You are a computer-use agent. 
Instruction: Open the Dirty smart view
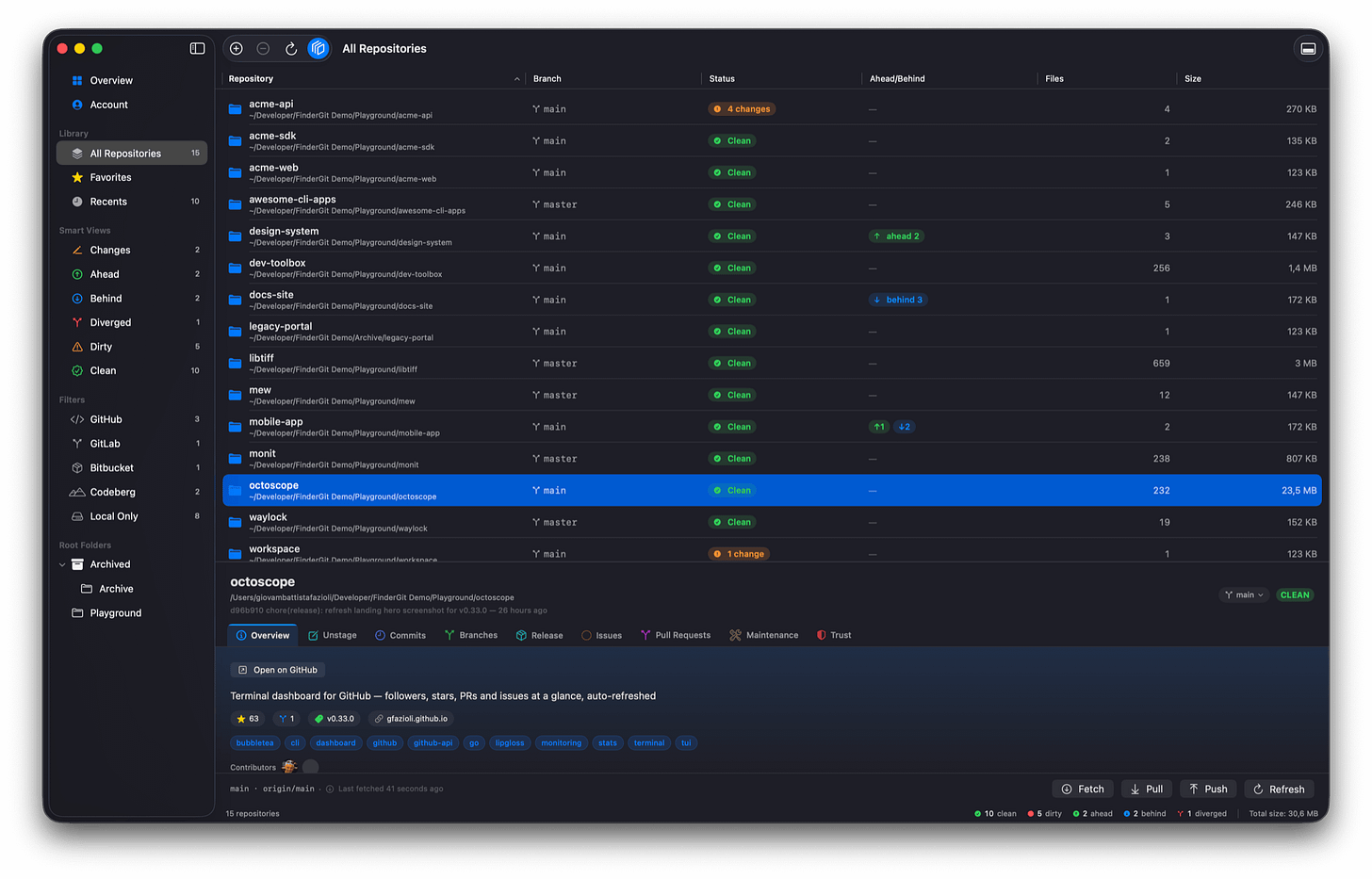click(x=131, y=347)
